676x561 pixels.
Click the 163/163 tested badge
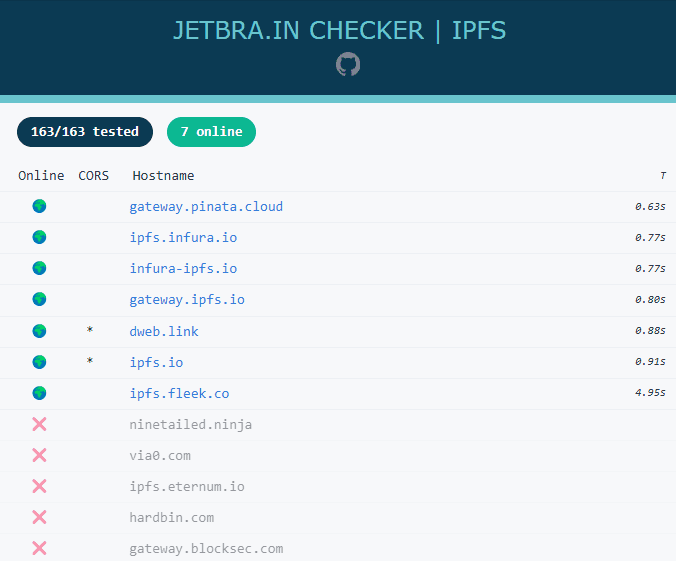(x=85, y=132)
